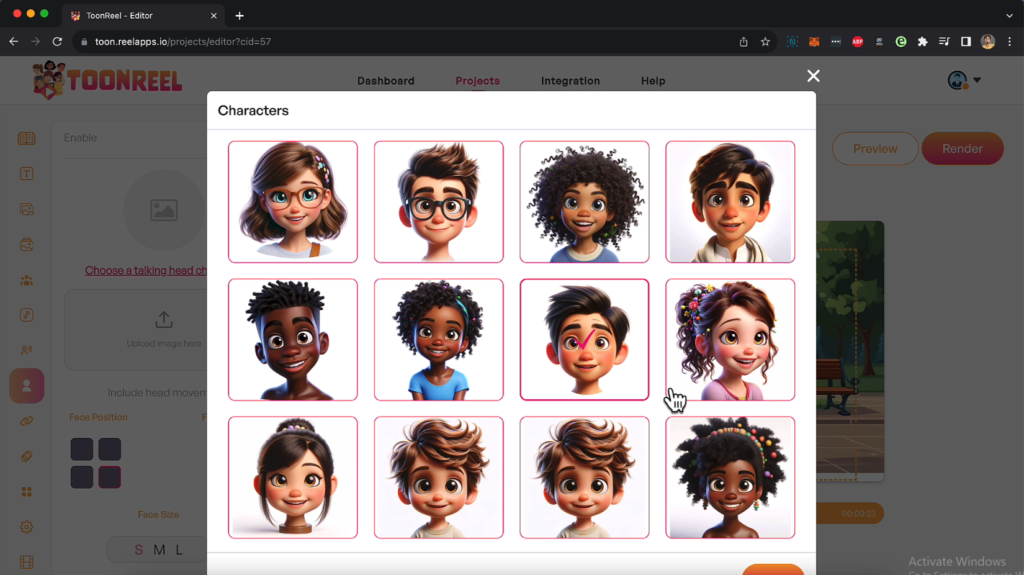
Task: Choose the girl with blue headband and blue shirt
Action: (x=438, y=340)
